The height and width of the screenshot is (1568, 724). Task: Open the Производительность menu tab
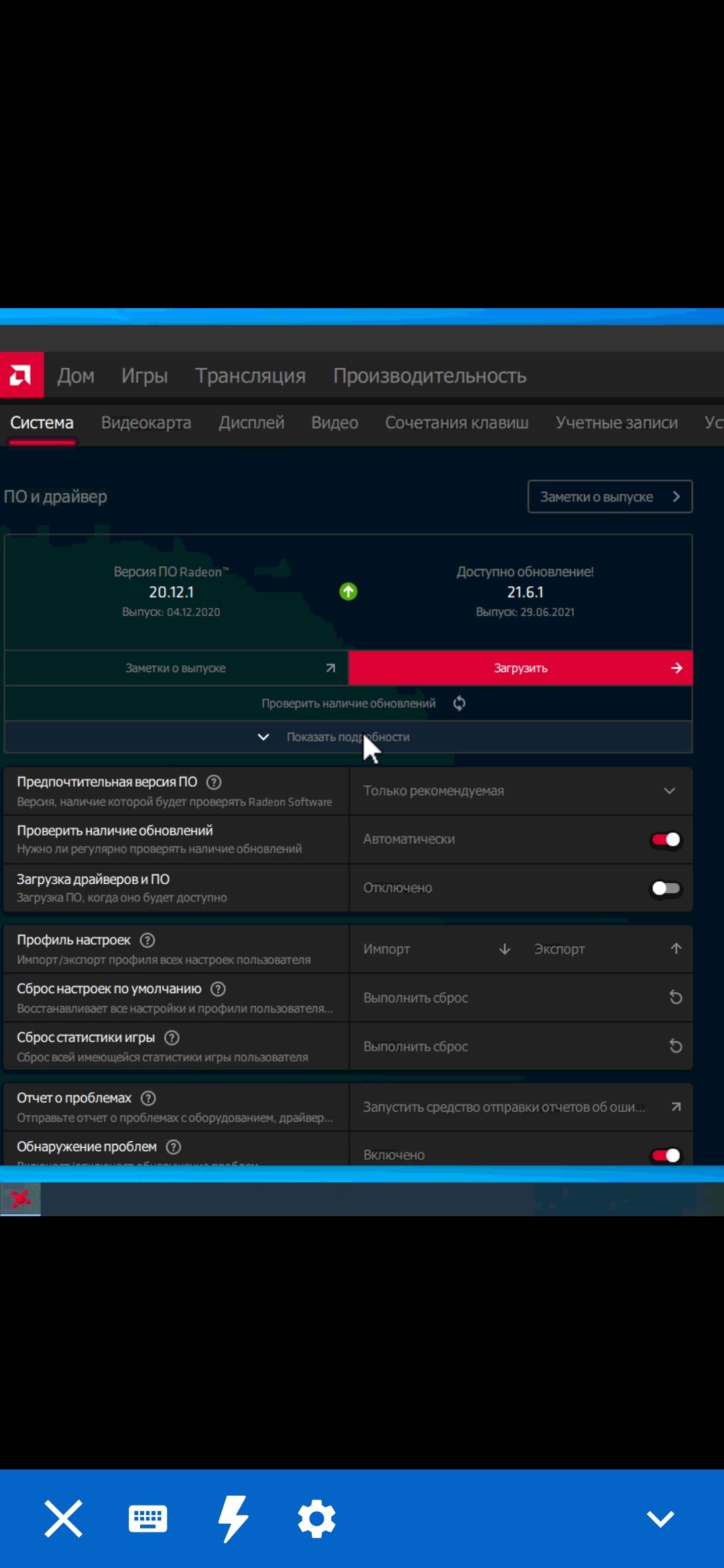pyautogui.click(x=430, y=376)
